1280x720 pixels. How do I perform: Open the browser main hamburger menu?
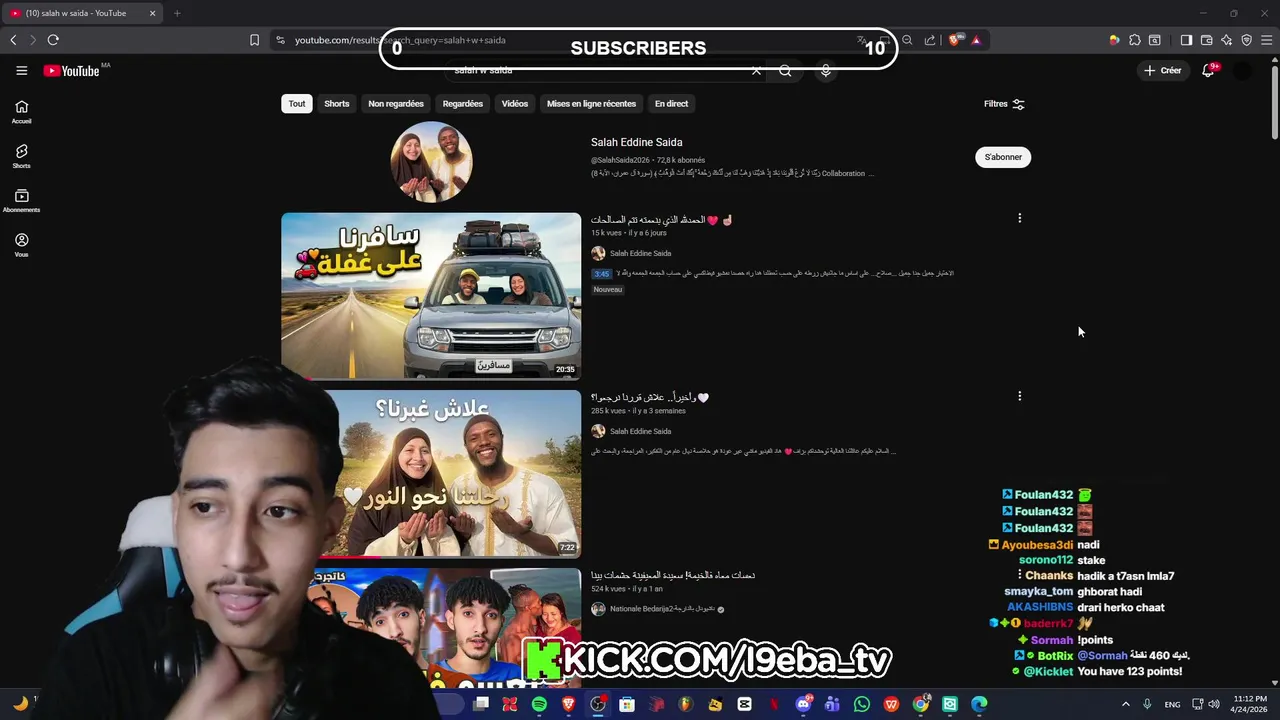(1267, 40)
